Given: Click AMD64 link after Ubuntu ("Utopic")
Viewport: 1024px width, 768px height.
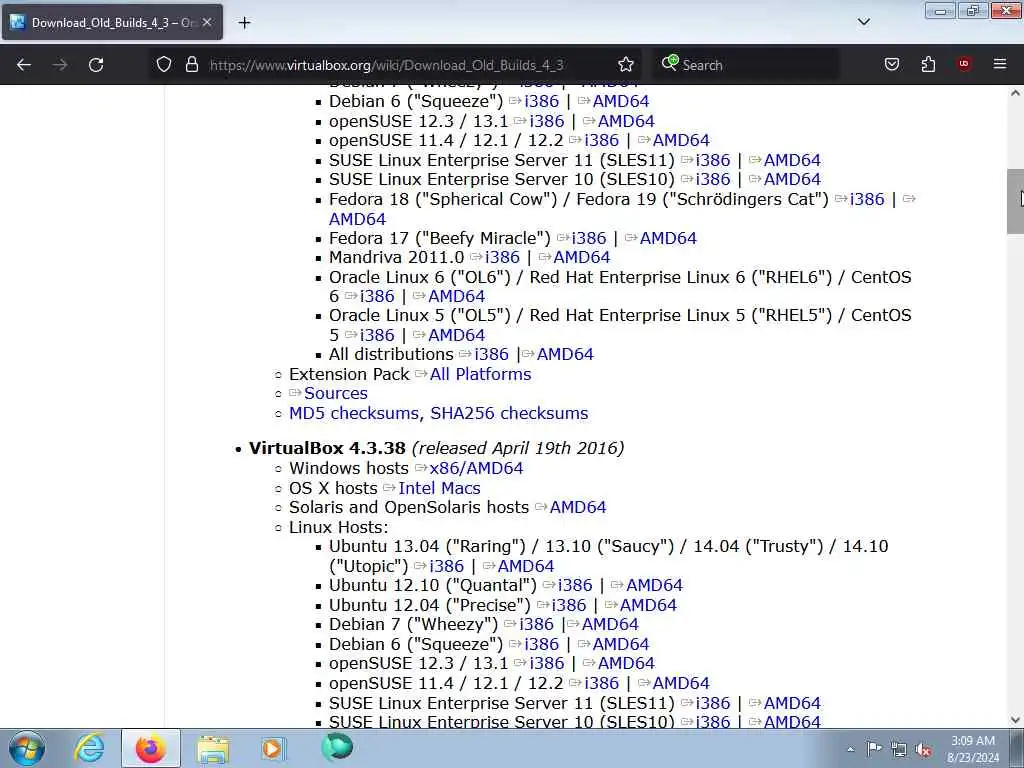Looking at the screenshot, I should tap(526, 566).
